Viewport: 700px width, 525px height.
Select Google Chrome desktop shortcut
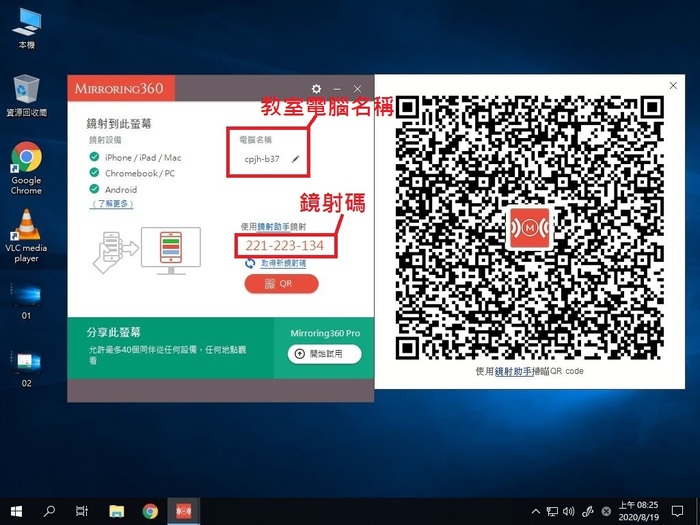tap(26, 168)
